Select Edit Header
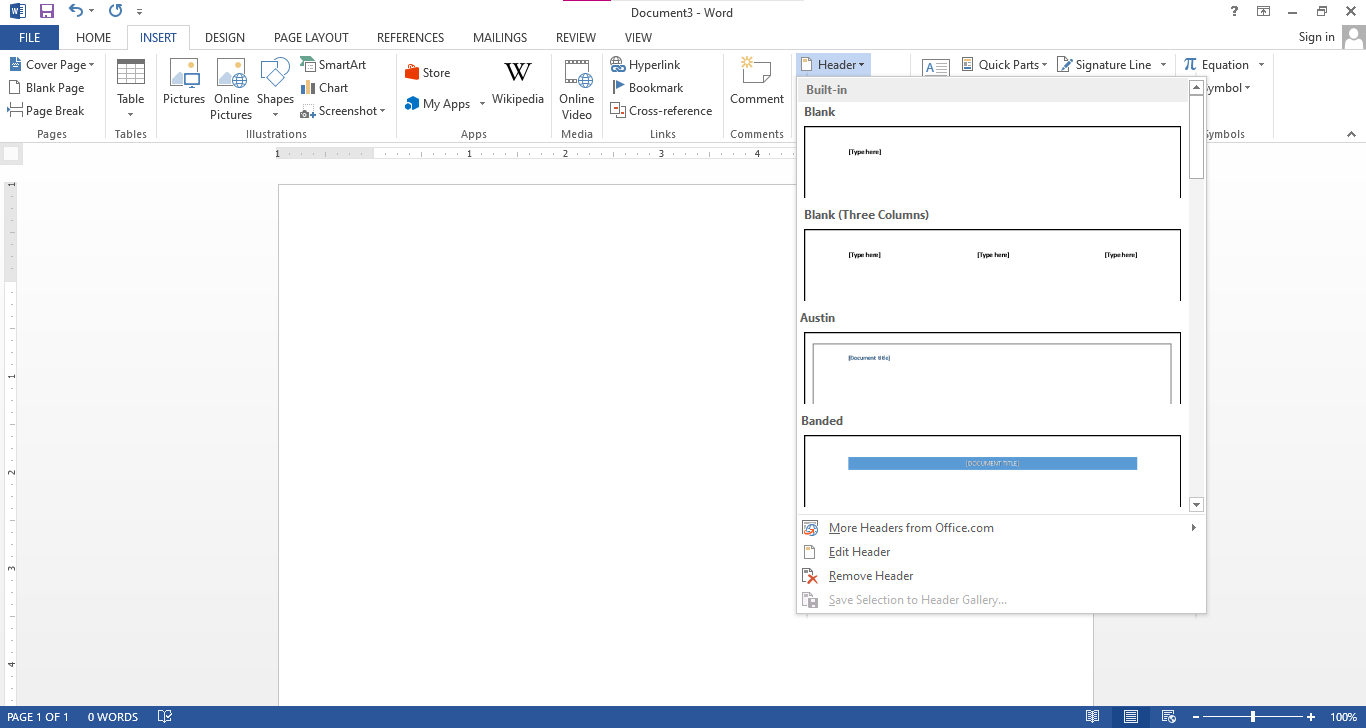The width and height of the screenshot is (1366, 728). (x=858, y=551)
